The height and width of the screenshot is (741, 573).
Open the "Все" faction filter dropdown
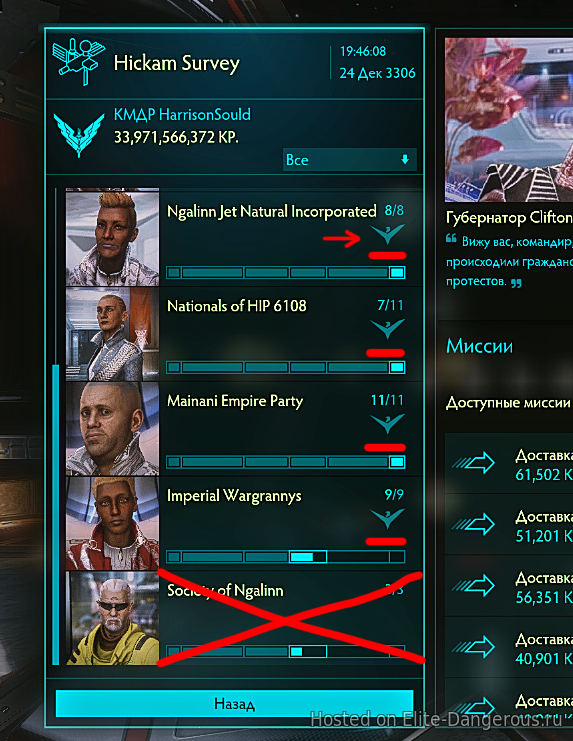coord(350,160)
